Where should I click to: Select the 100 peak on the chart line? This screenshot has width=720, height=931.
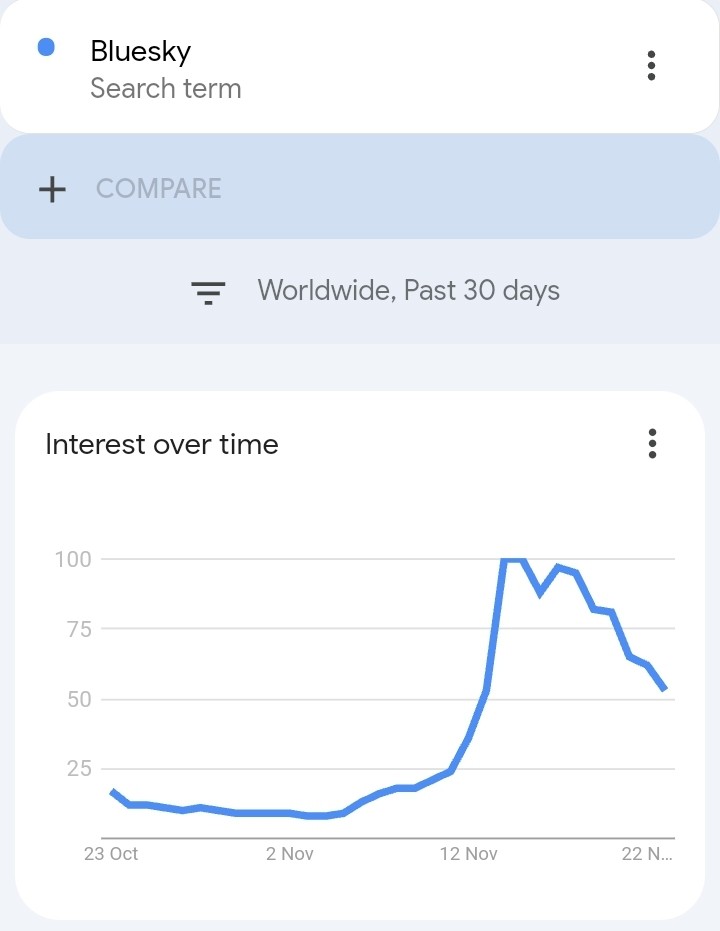pos(513,559)
